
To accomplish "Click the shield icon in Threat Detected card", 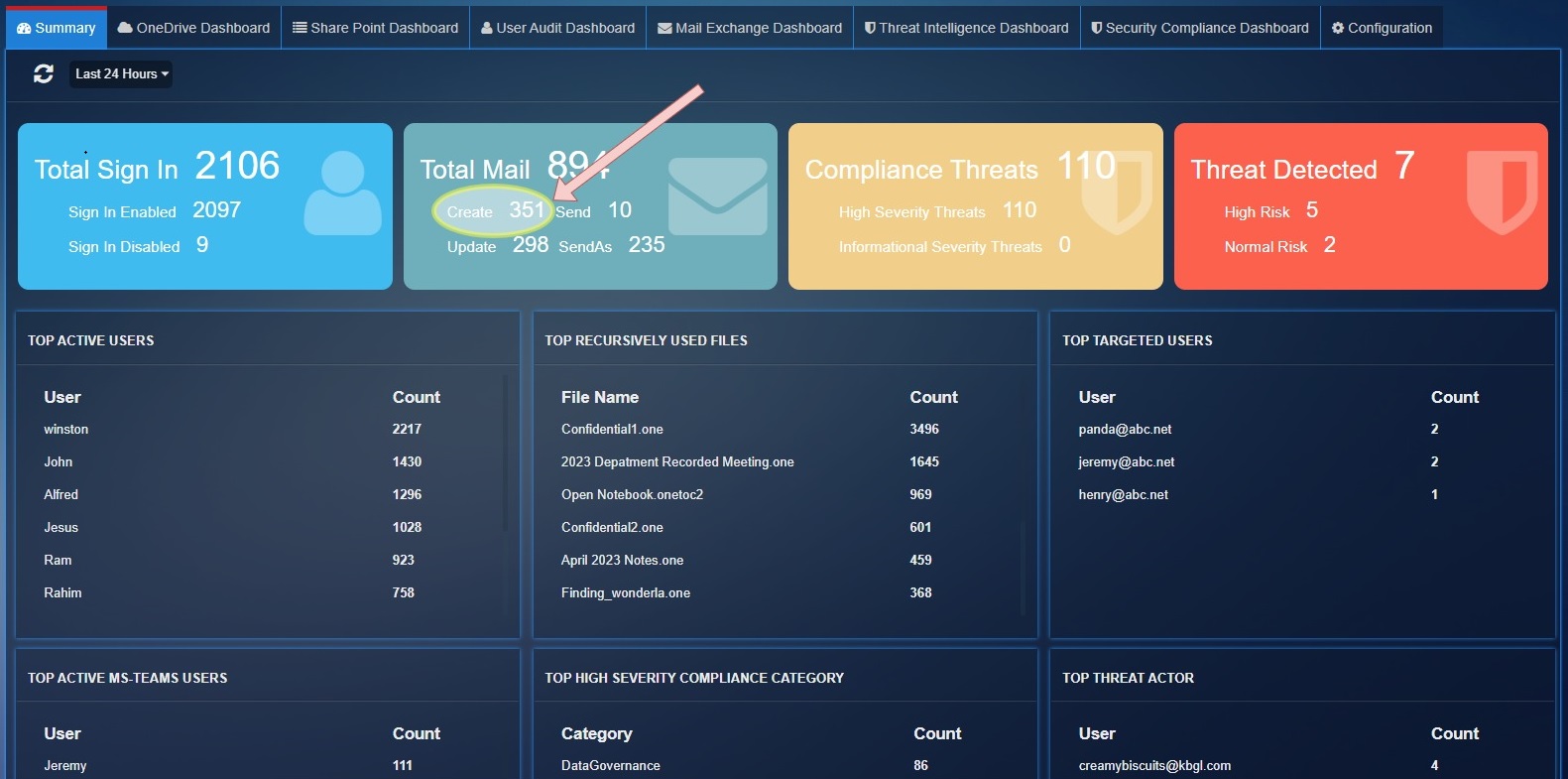I will [1502, 193].
